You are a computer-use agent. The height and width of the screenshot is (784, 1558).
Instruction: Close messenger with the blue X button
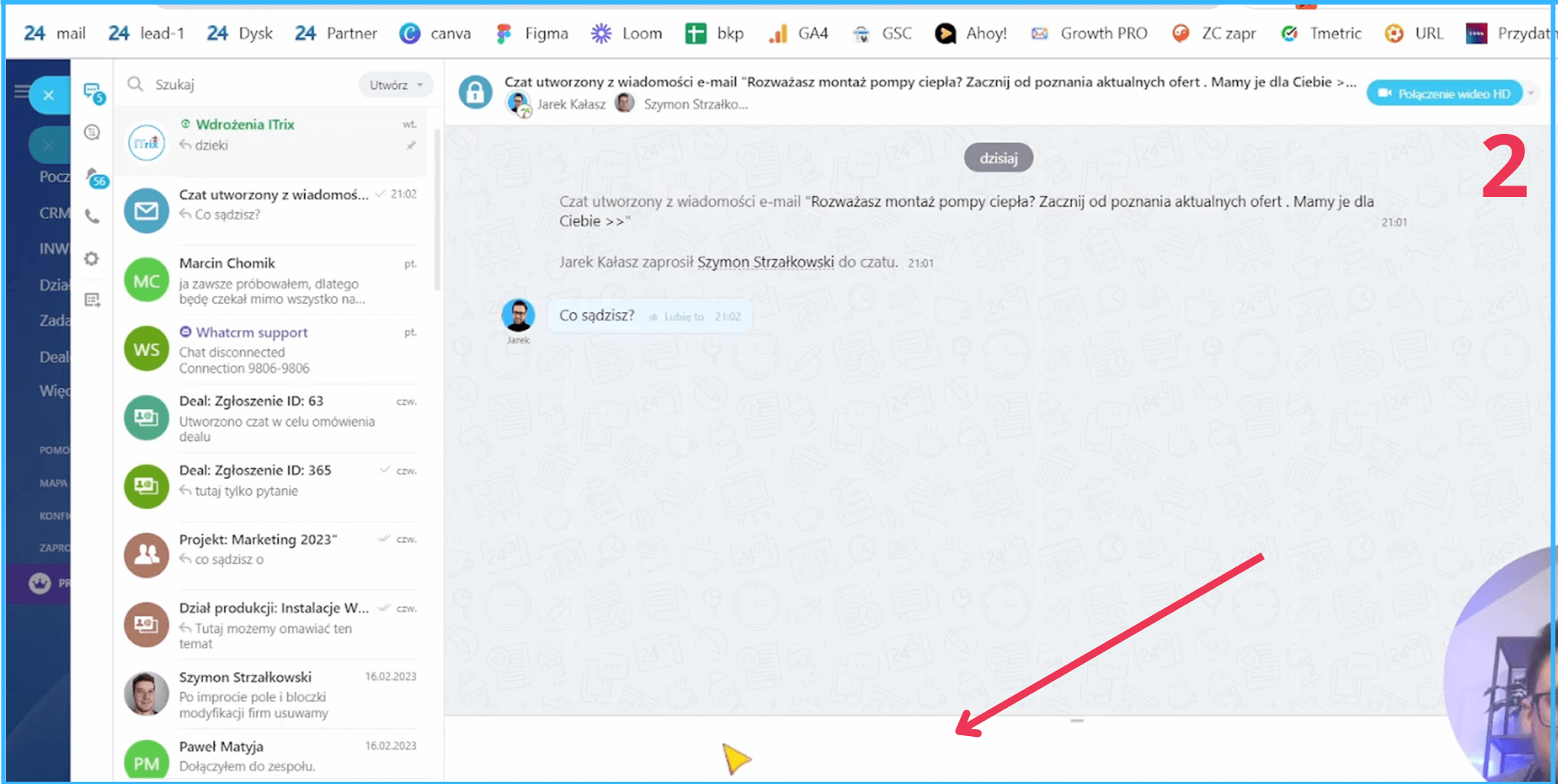coord(49,95)
